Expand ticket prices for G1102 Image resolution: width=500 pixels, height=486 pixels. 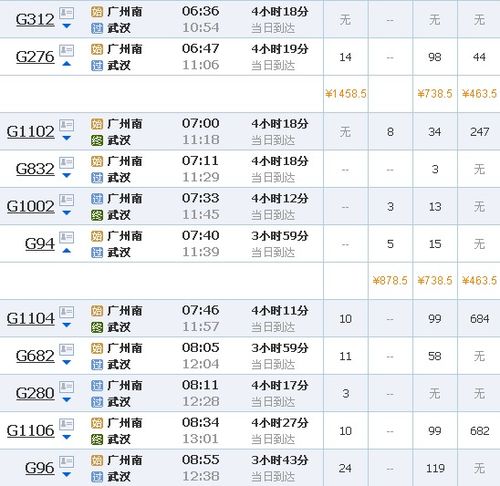coord(67,138)
